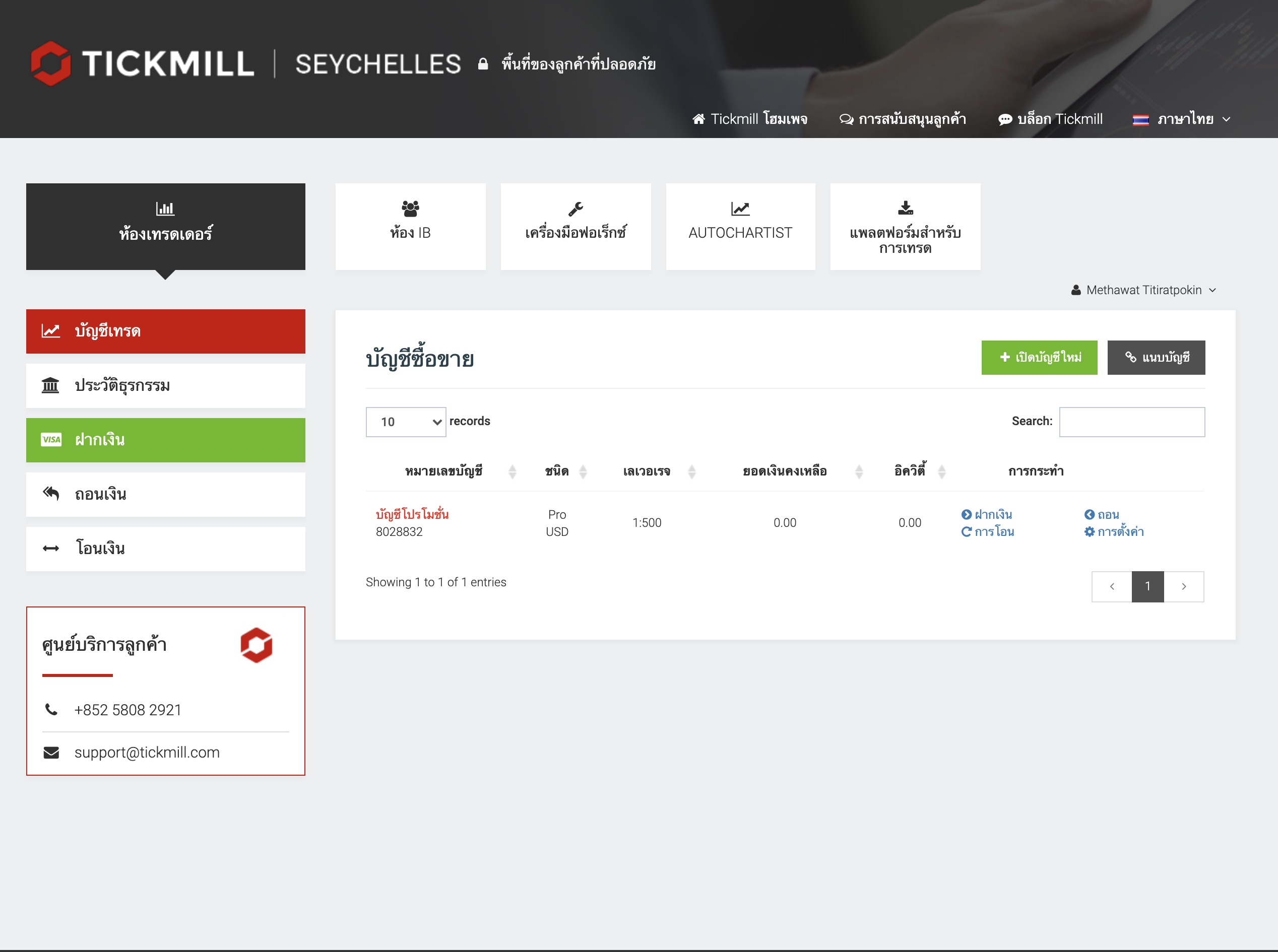The height and width of the screenshot is (952, 1278).
Task: Click the green open new account button
Action: [1039, 357]
